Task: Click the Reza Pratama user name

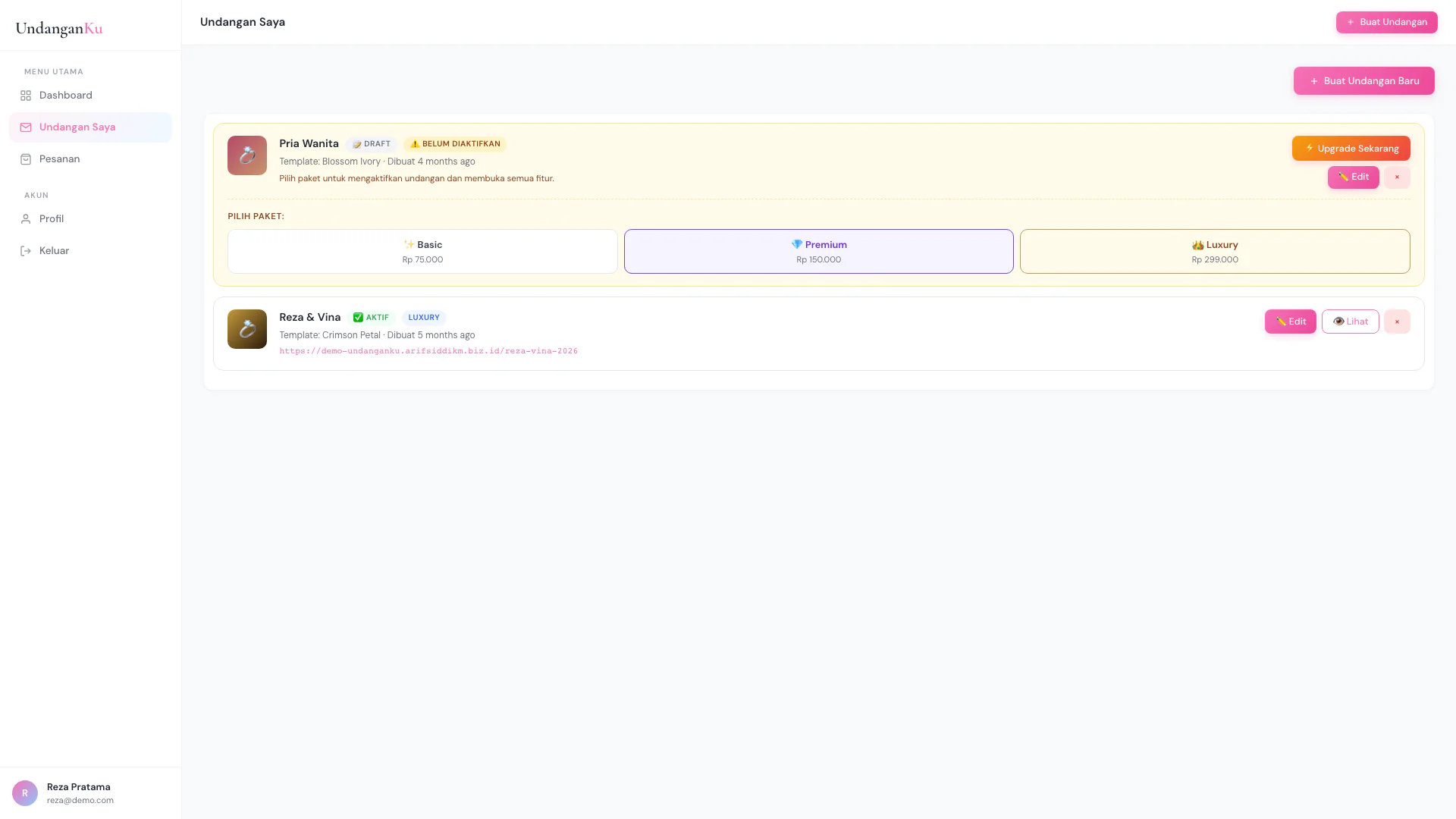Action: point(79,787)
